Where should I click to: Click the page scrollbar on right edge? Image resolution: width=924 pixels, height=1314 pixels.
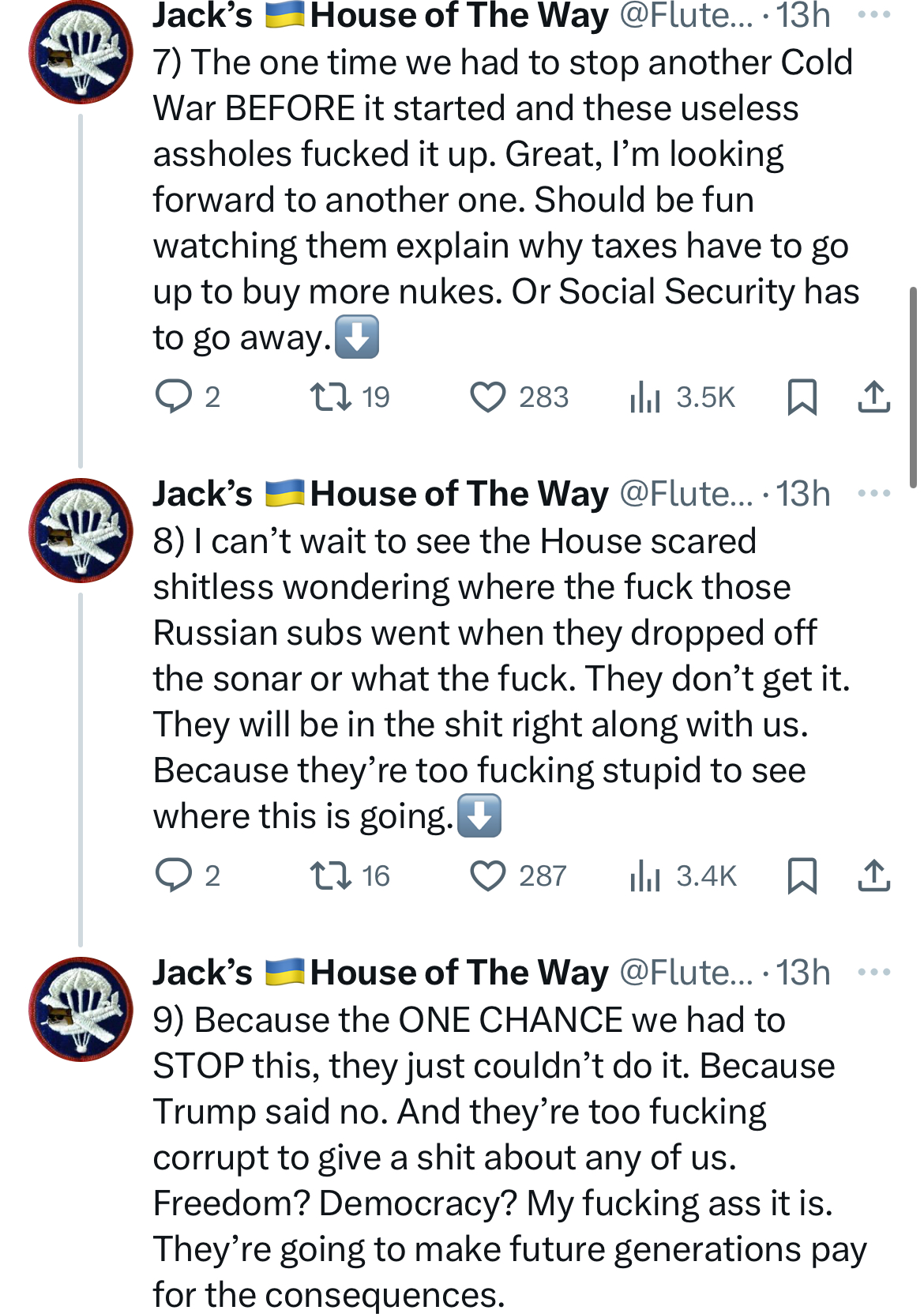913,387
